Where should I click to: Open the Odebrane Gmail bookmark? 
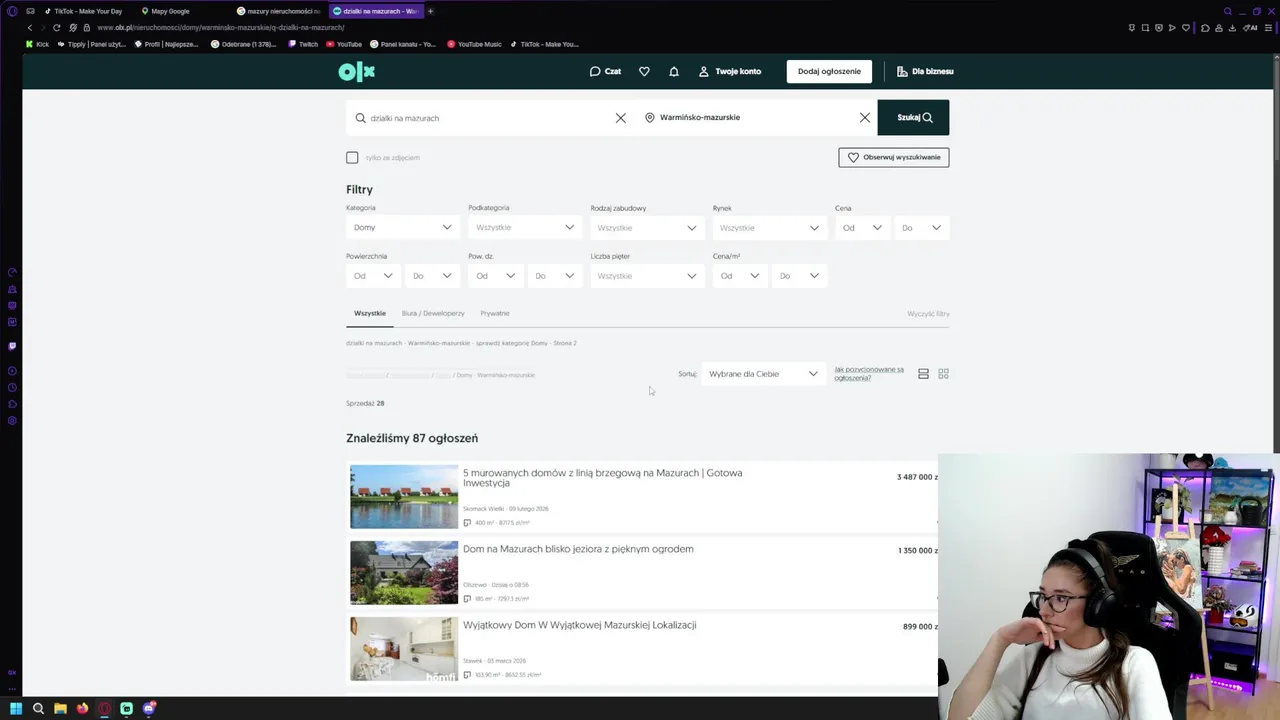click(243, 44)
